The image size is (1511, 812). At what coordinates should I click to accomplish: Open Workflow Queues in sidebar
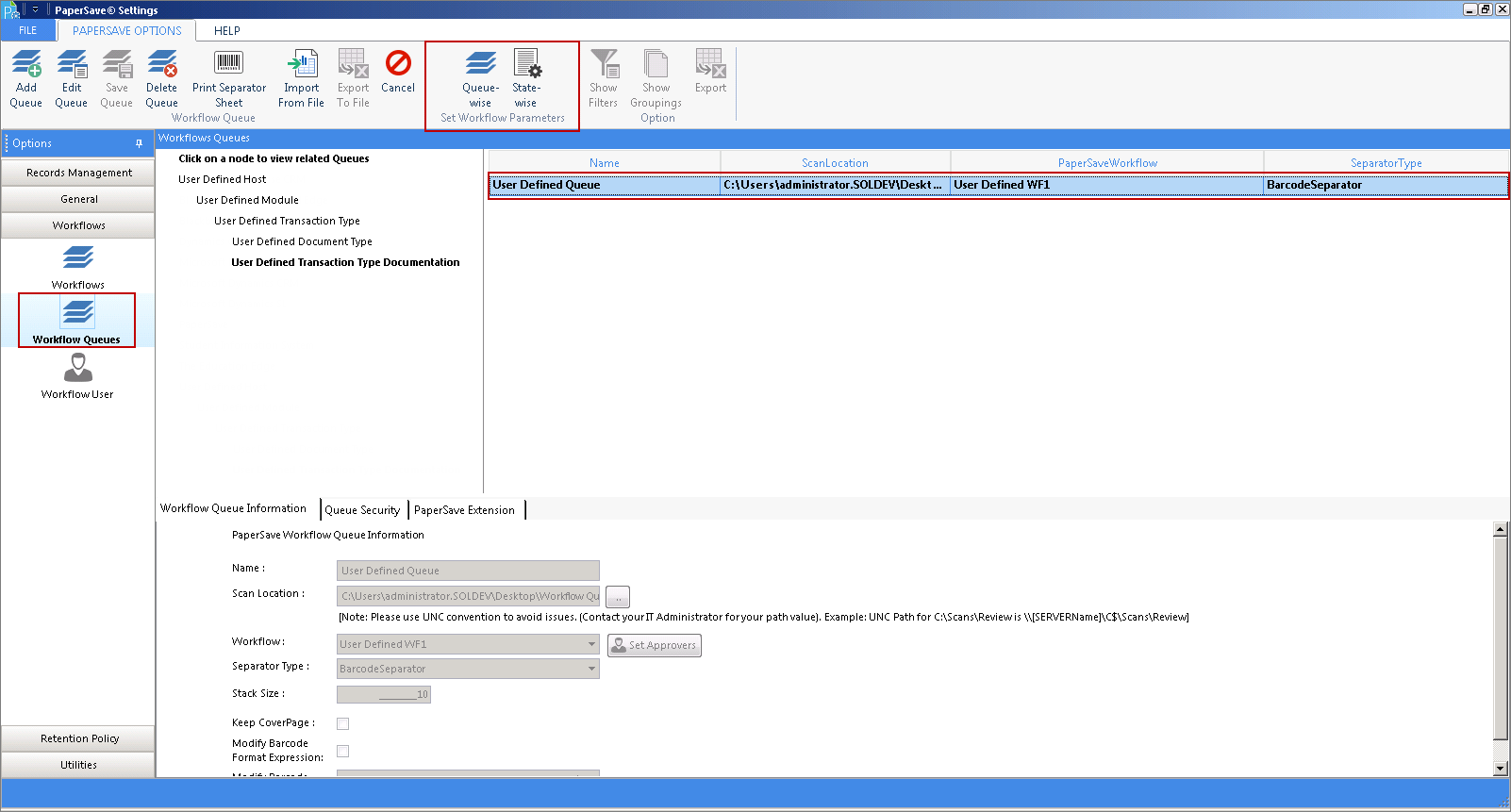click(76, 321)
